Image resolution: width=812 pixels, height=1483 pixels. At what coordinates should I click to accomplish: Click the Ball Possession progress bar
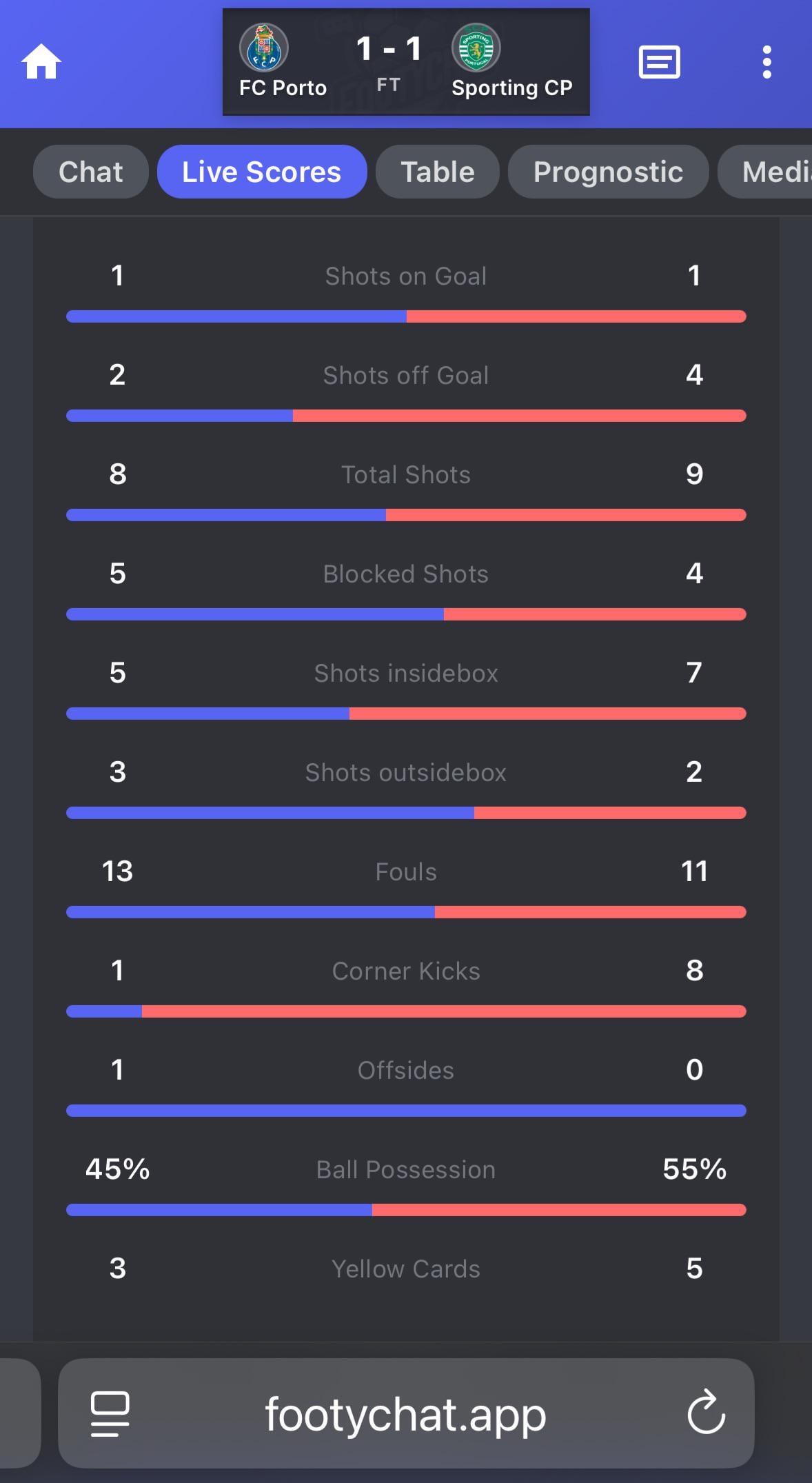tap(406, 1210)
